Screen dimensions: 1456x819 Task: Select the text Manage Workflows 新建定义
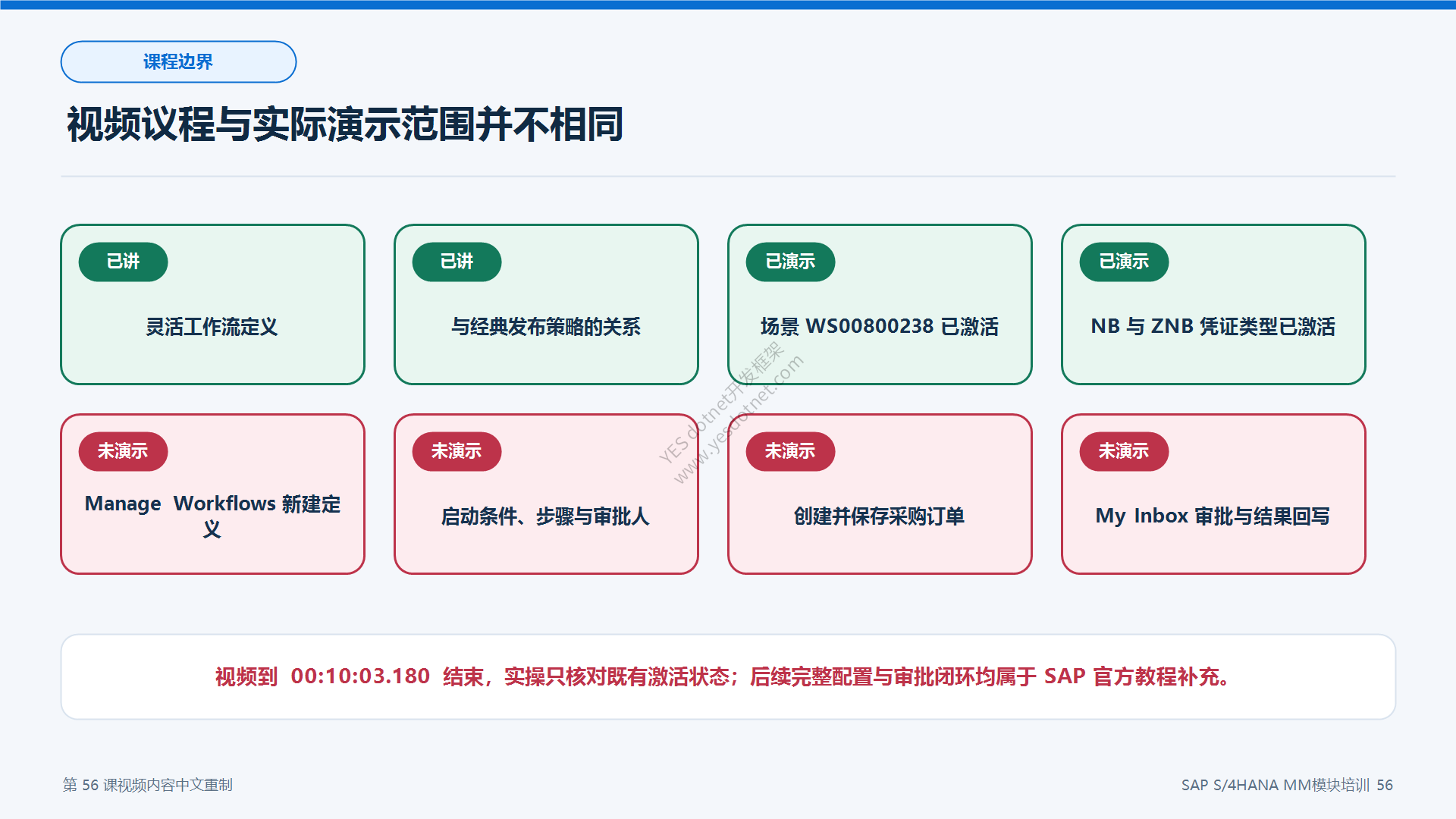212,516
